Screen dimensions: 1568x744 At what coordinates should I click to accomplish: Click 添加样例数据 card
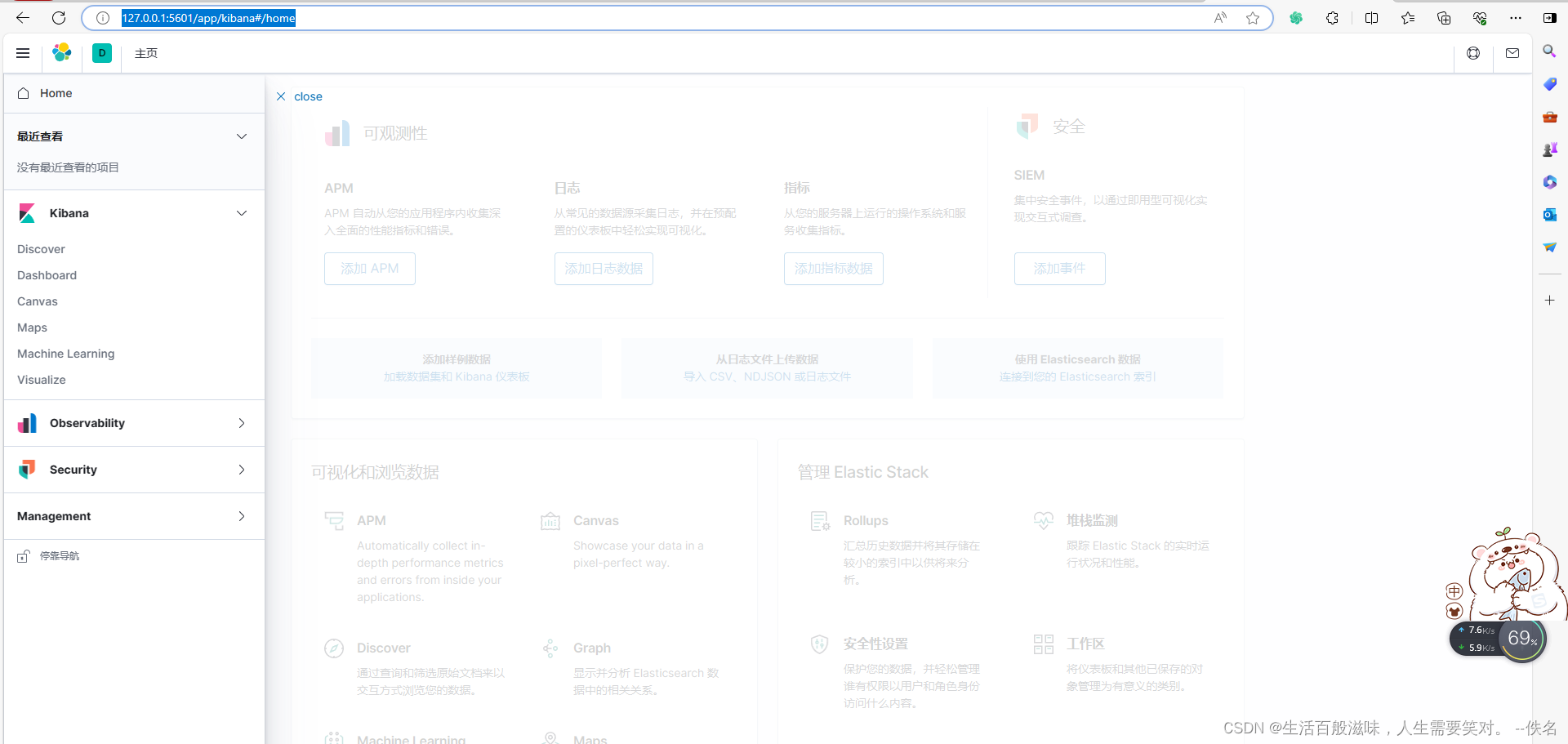[x=457, y=368]
